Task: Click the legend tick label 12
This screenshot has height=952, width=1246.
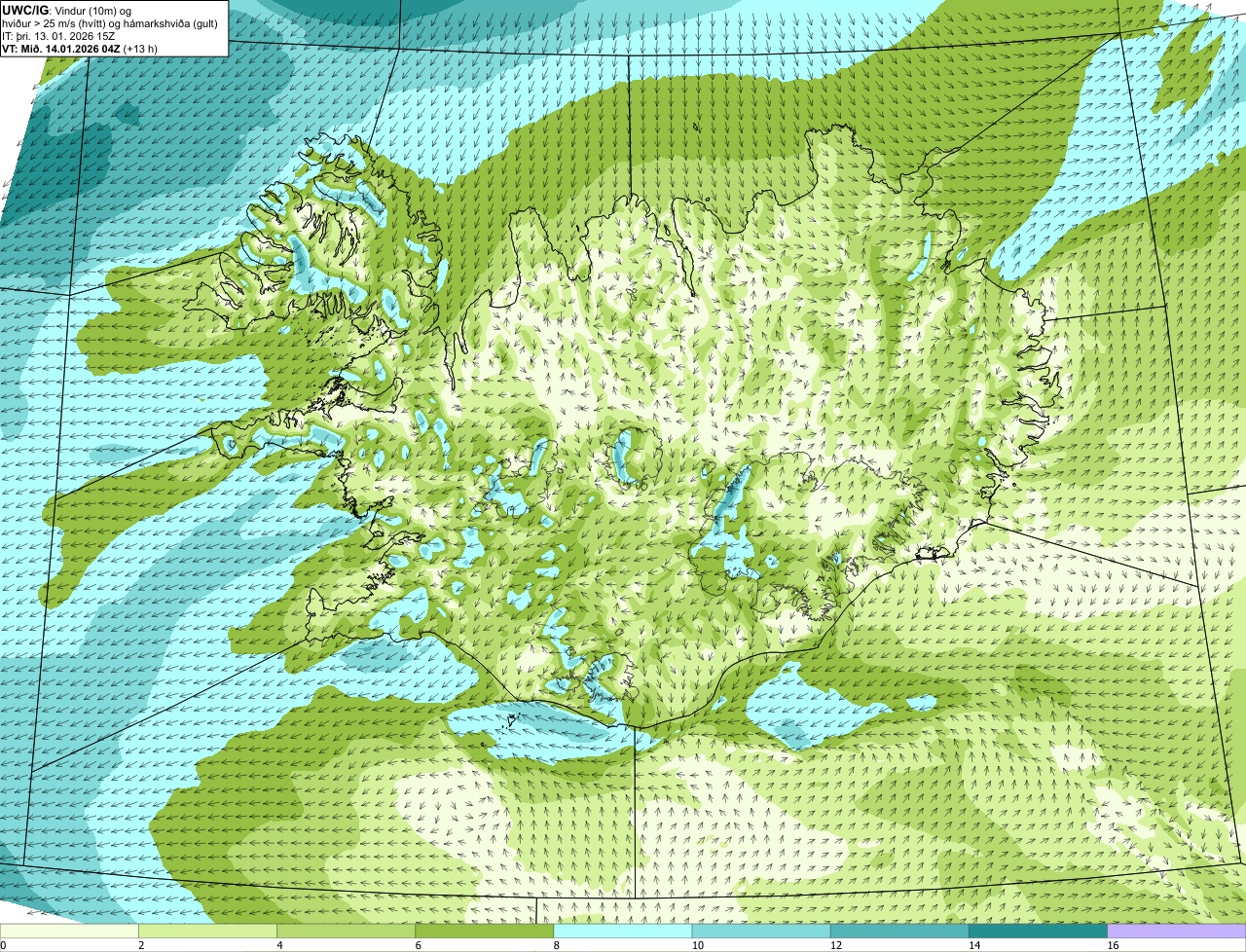Action: pyautogui.click(x=836, y=946)
